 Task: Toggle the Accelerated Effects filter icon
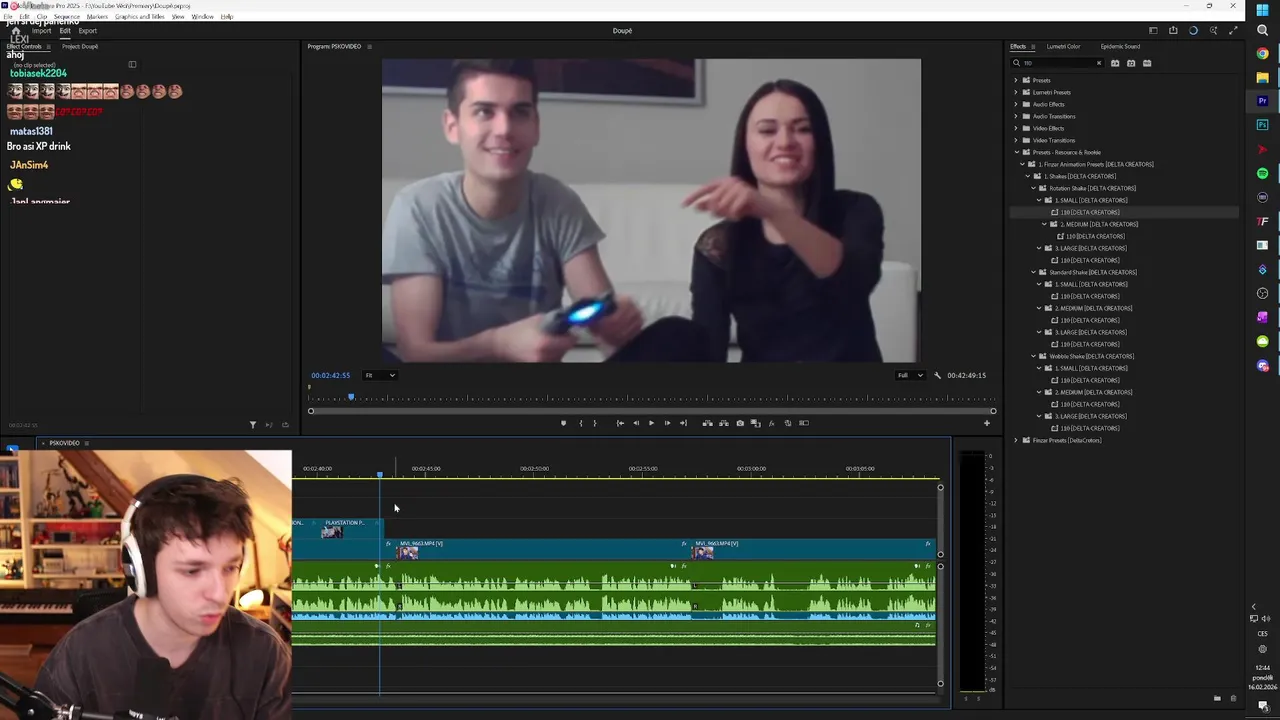[1116, 63]
